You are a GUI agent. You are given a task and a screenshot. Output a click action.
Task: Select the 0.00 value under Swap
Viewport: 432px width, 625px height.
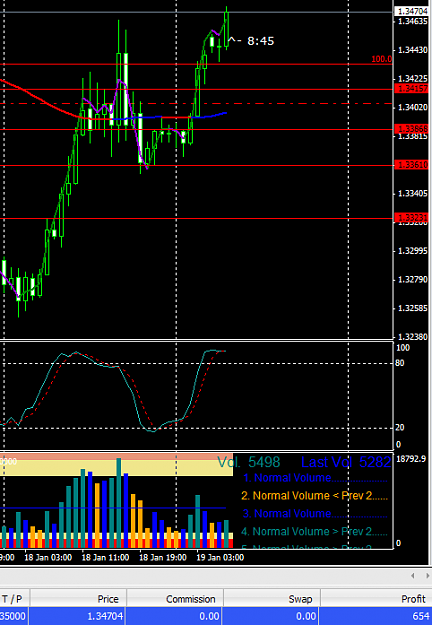(306, 617)
